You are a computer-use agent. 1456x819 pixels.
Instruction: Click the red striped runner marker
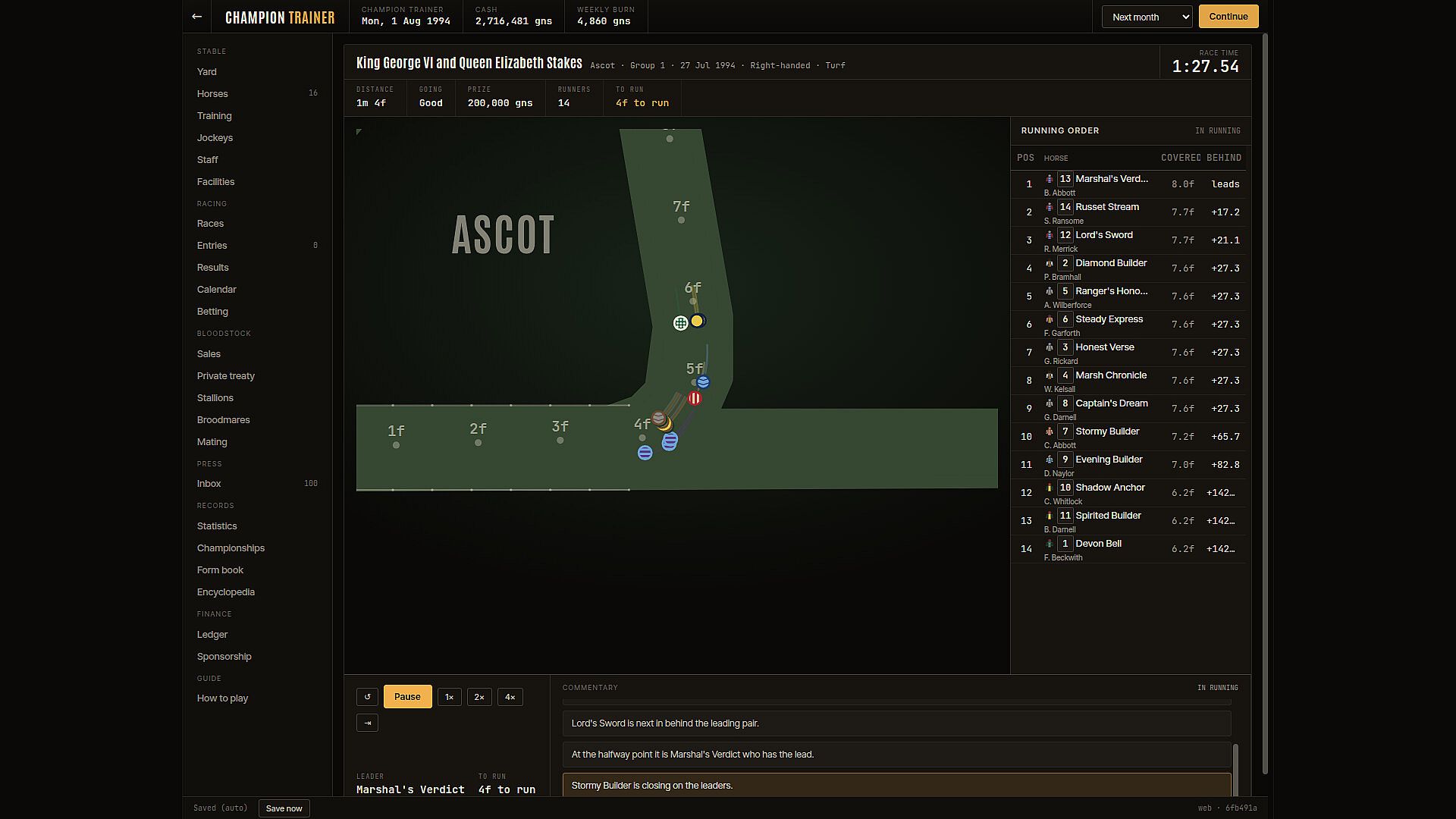pos(695,398)
